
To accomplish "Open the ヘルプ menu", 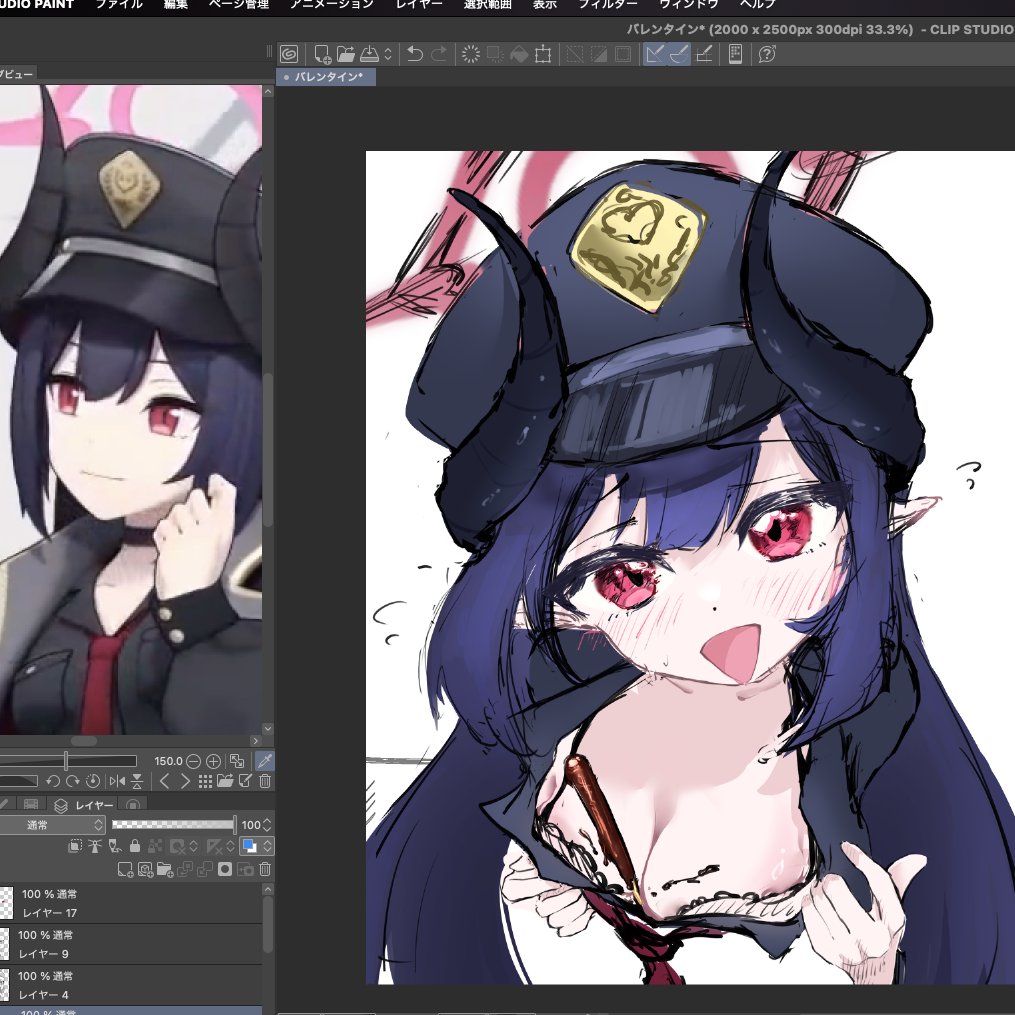I will [757, 5].
